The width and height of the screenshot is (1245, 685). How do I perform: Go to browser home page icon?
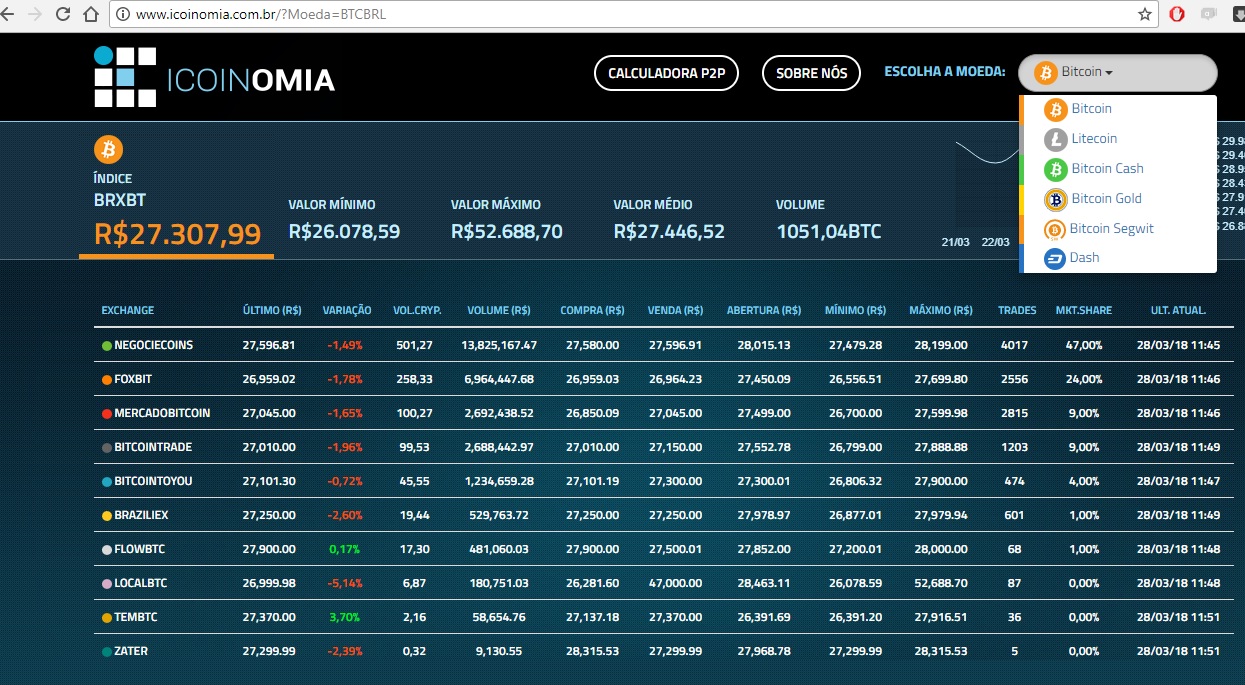coord(90,15)
